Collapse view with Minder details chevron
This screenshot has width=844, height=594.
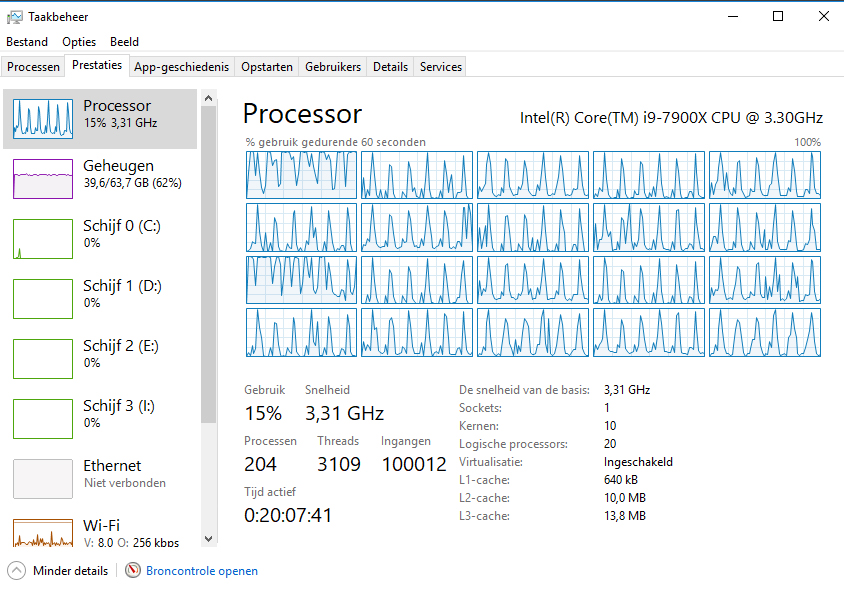point(16,571)
